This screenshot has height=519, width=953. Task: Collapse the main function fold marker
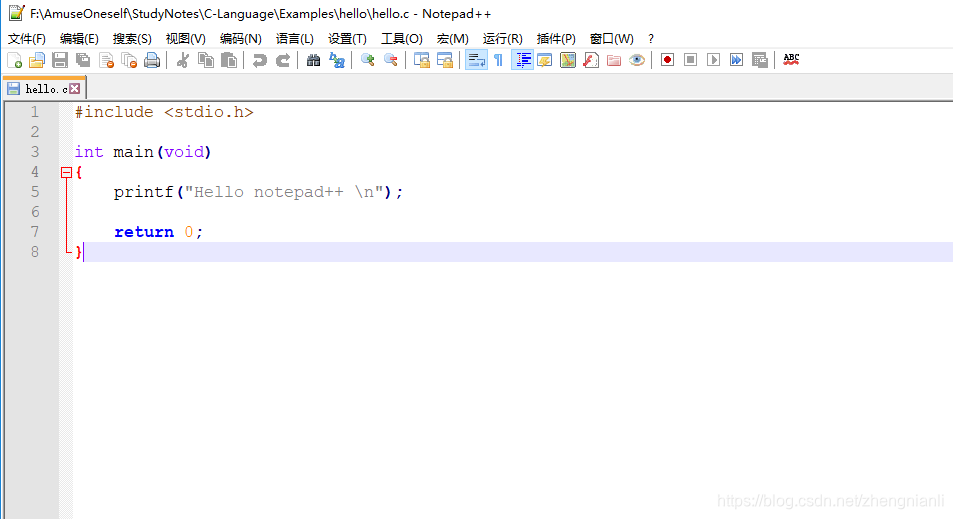pos(66,173)
